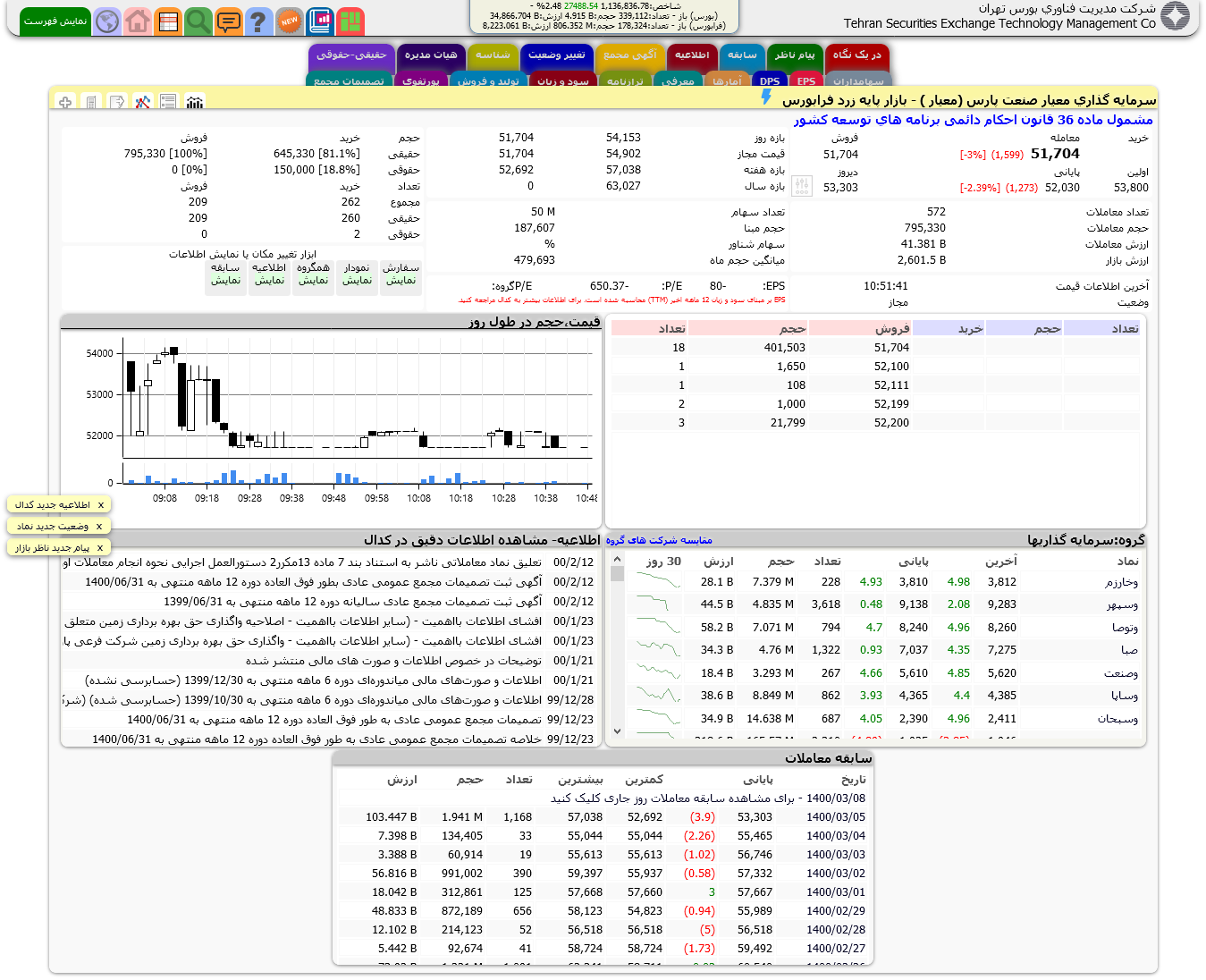Open trade history for 1400/03/01
The image size is (1206, 980).
[603, 892]
